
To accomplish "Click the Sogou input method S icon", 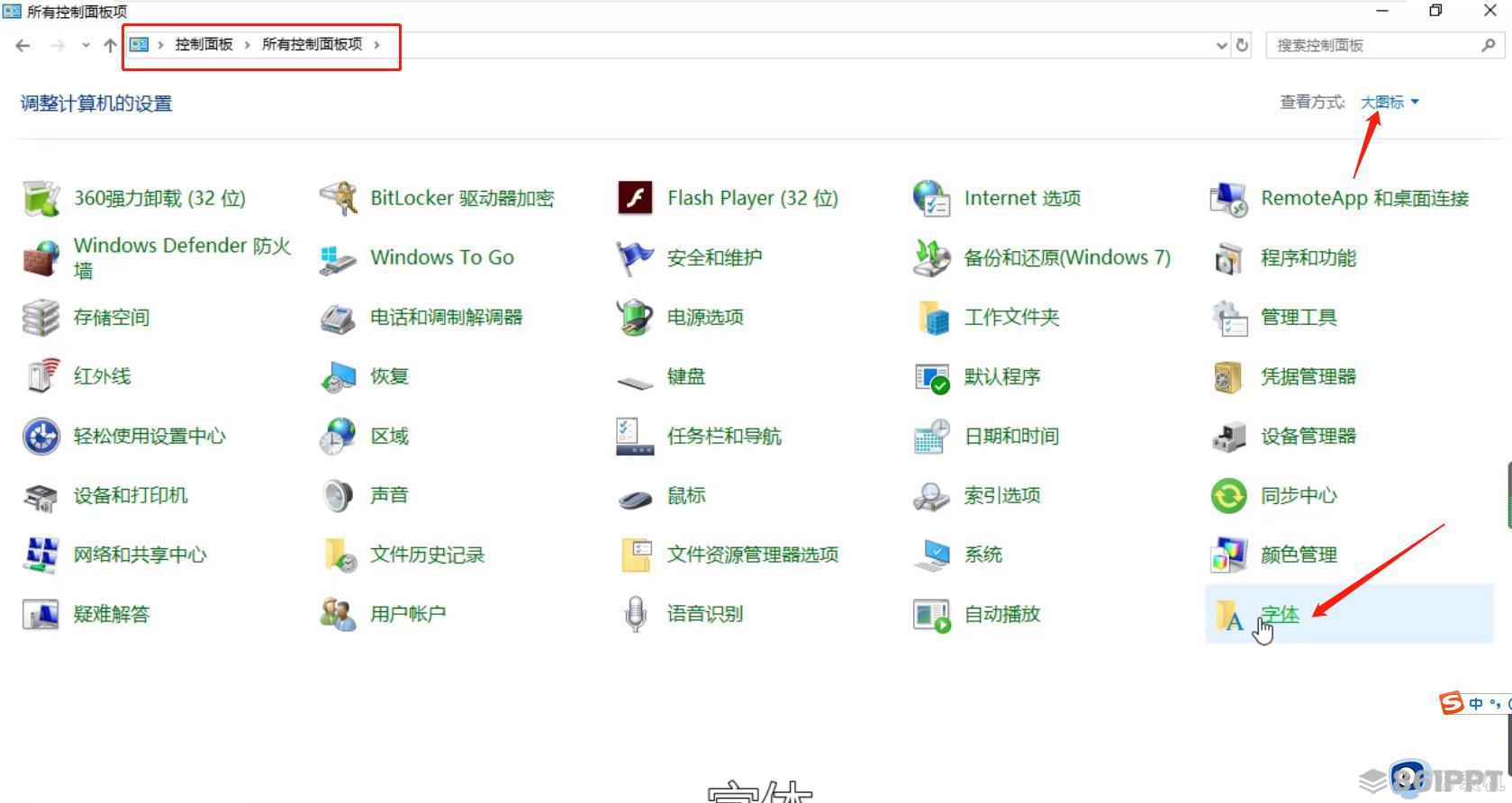I will 1451,703.
